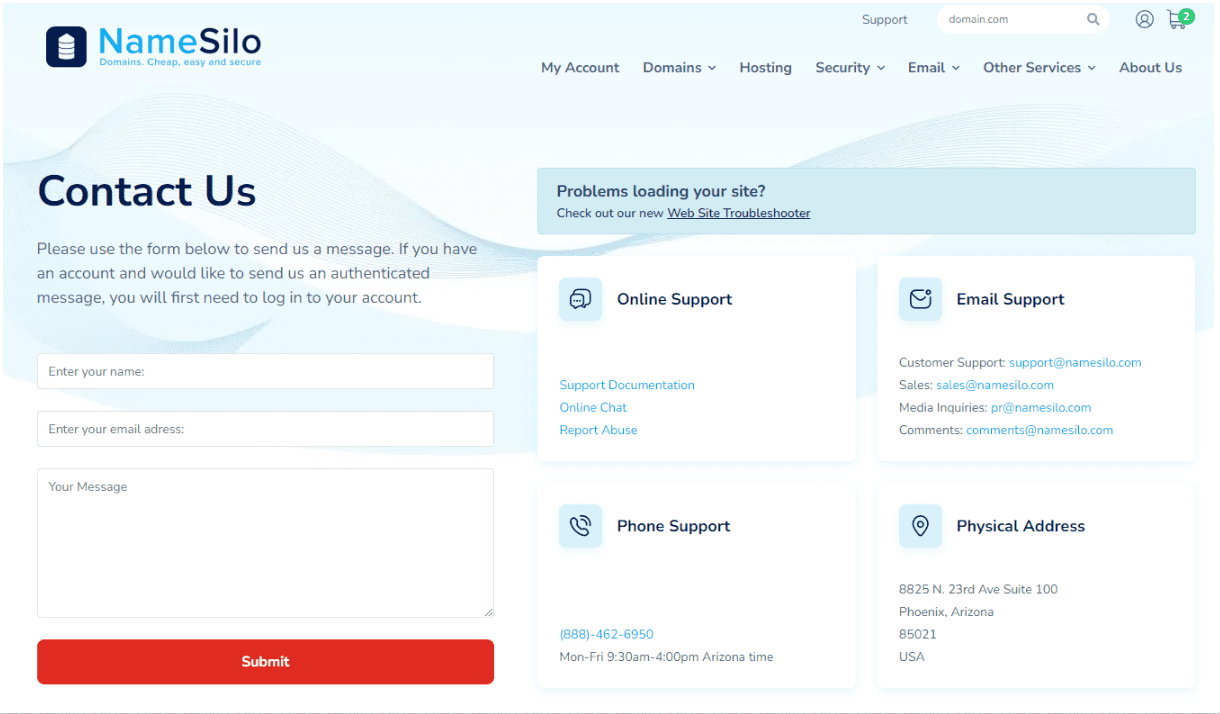Click the red Submit button
The height and width of the screenshot is (714, 1220).
click(x=265, y=662)
